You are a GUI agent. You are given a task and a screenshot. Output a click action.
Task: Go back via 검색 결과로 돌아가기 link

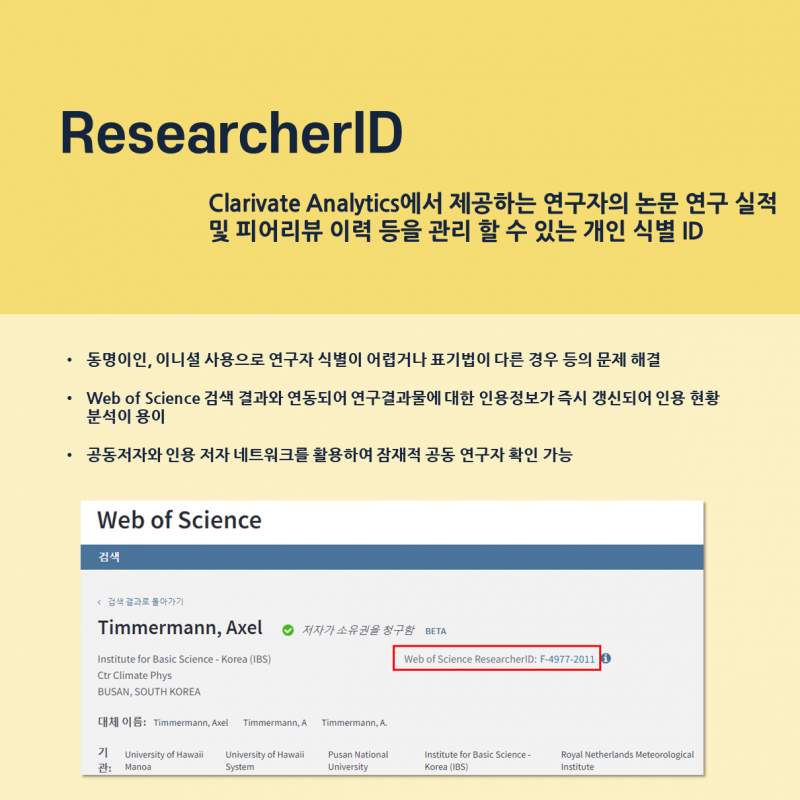[145, 602]
